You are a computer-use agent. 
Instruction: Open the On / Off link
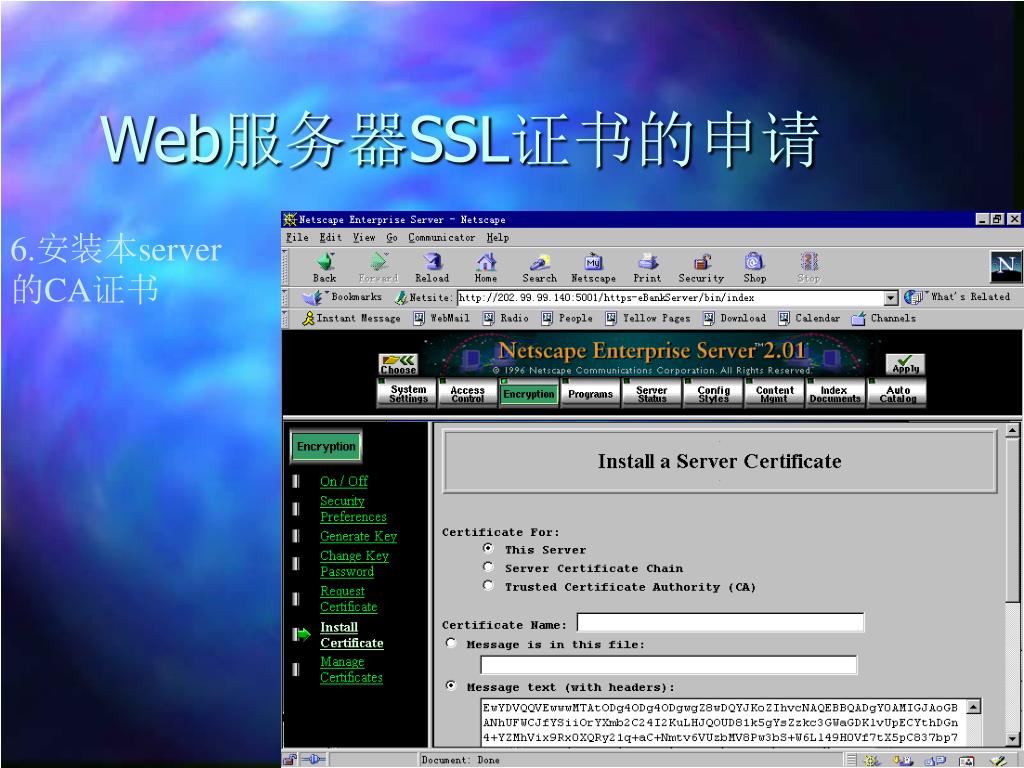point(344,481)
